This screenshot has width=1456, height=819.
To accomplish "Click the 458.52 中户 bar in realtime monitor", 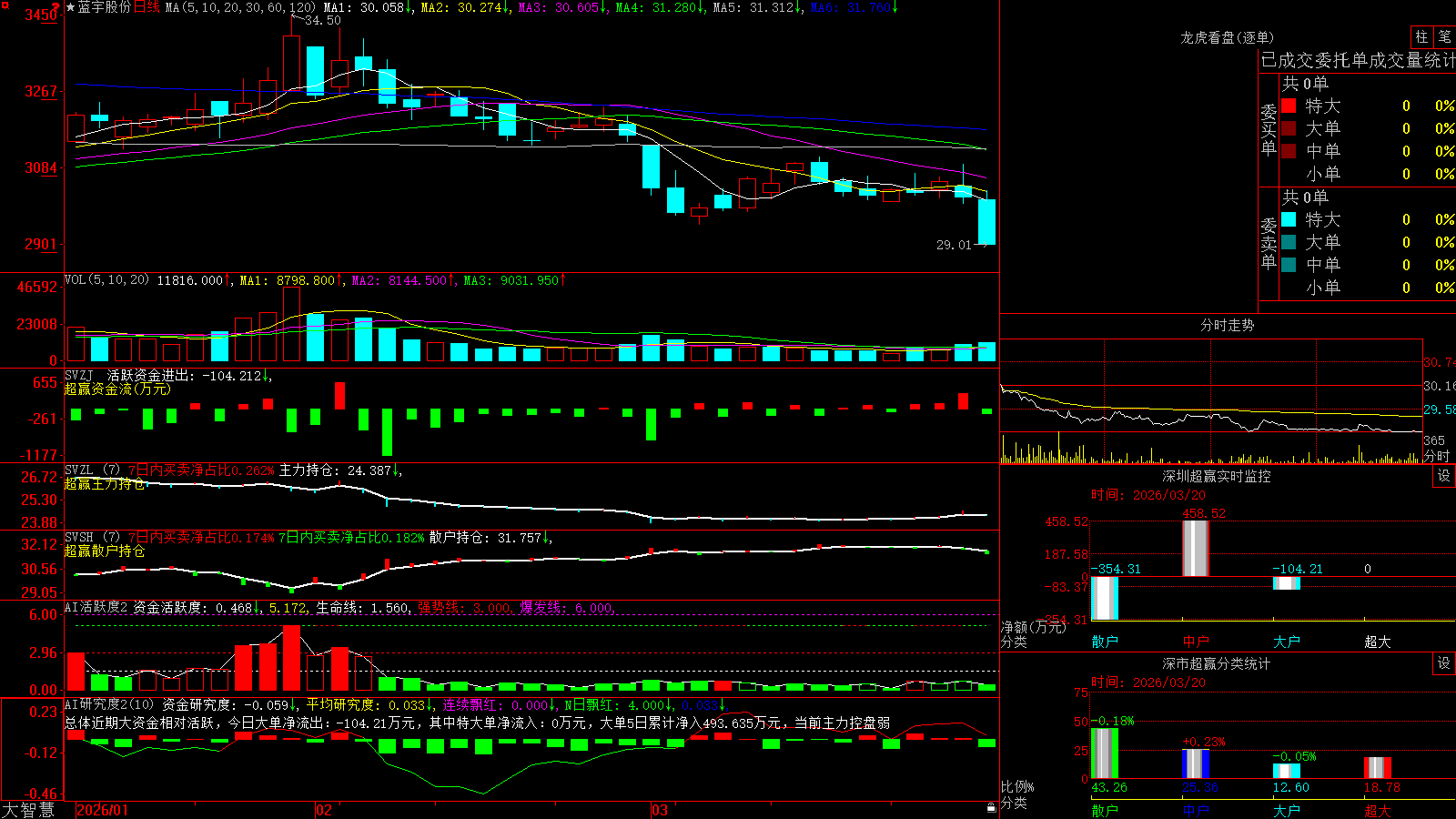I will click(1196, 549).
